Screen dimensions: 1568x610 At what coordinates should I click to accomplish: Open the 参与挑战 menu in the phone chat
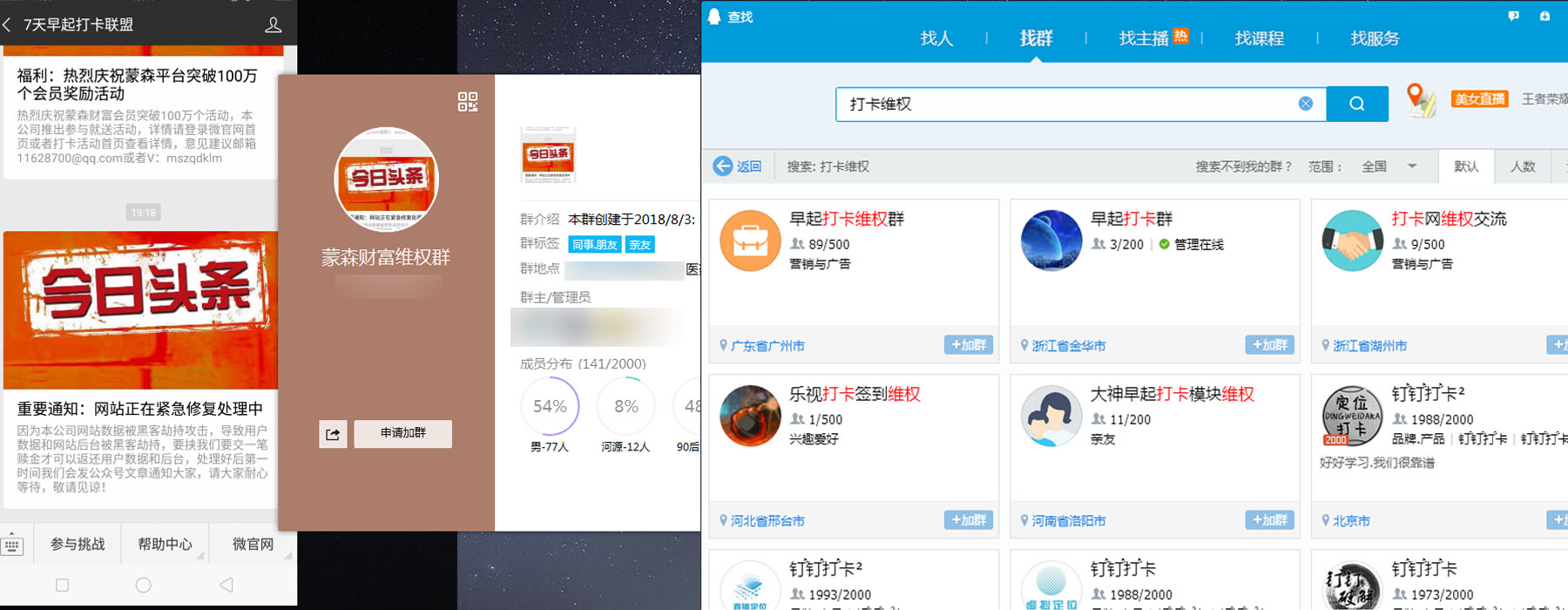pyautogui.click(x=78, y=545)
